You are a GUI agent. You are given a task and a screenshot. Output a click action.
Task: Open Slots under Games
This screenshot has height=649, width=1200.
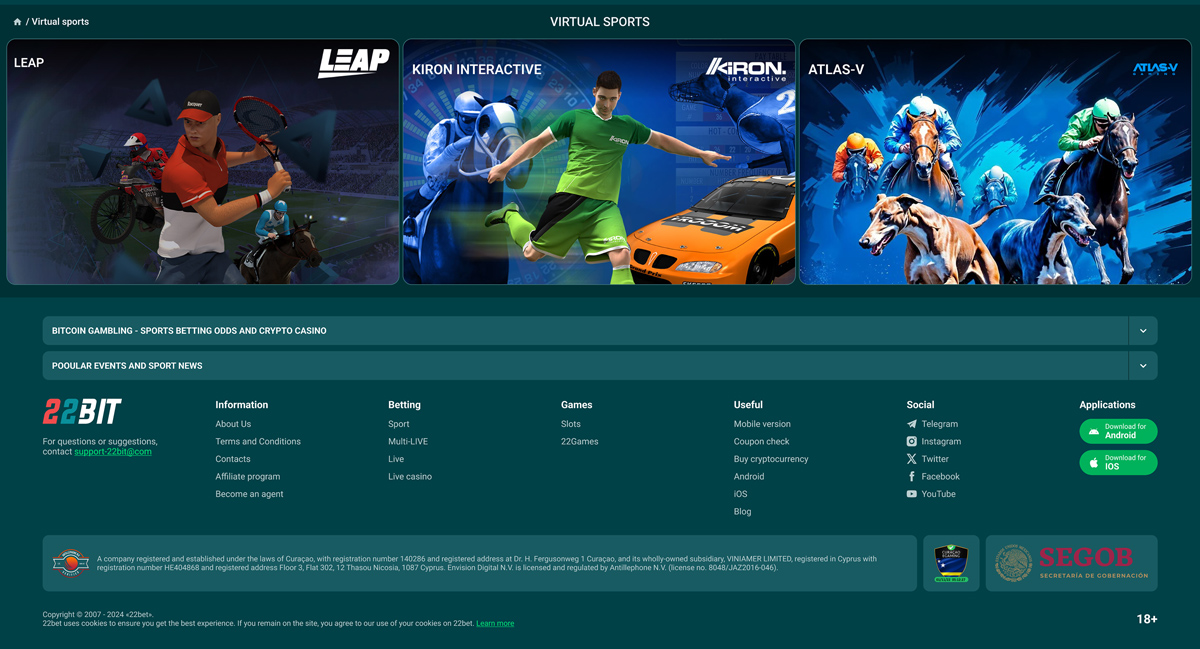coord(571,424)
